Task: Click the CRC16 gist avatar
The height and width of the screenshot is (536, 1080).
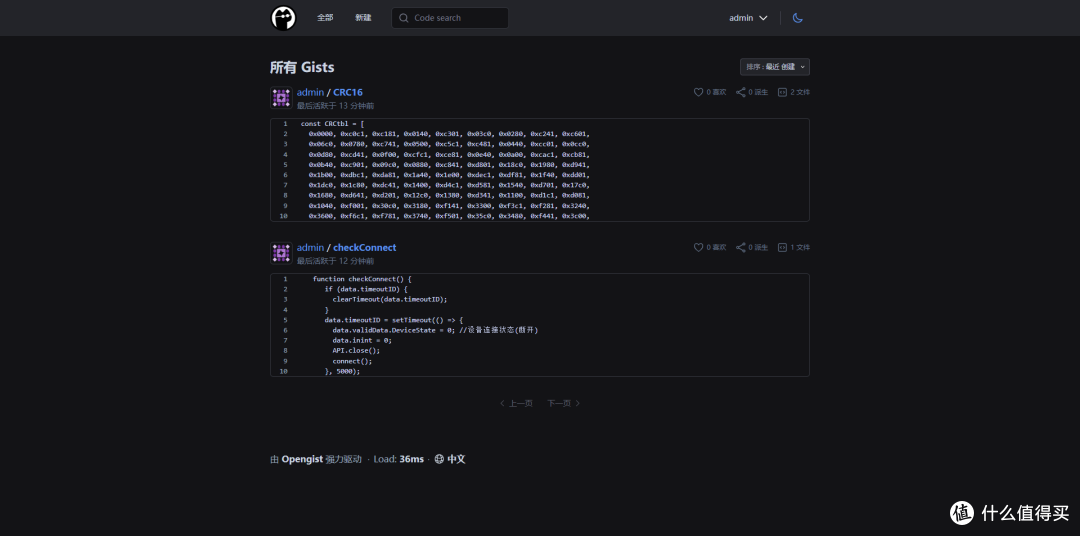Action: [281, 98]
